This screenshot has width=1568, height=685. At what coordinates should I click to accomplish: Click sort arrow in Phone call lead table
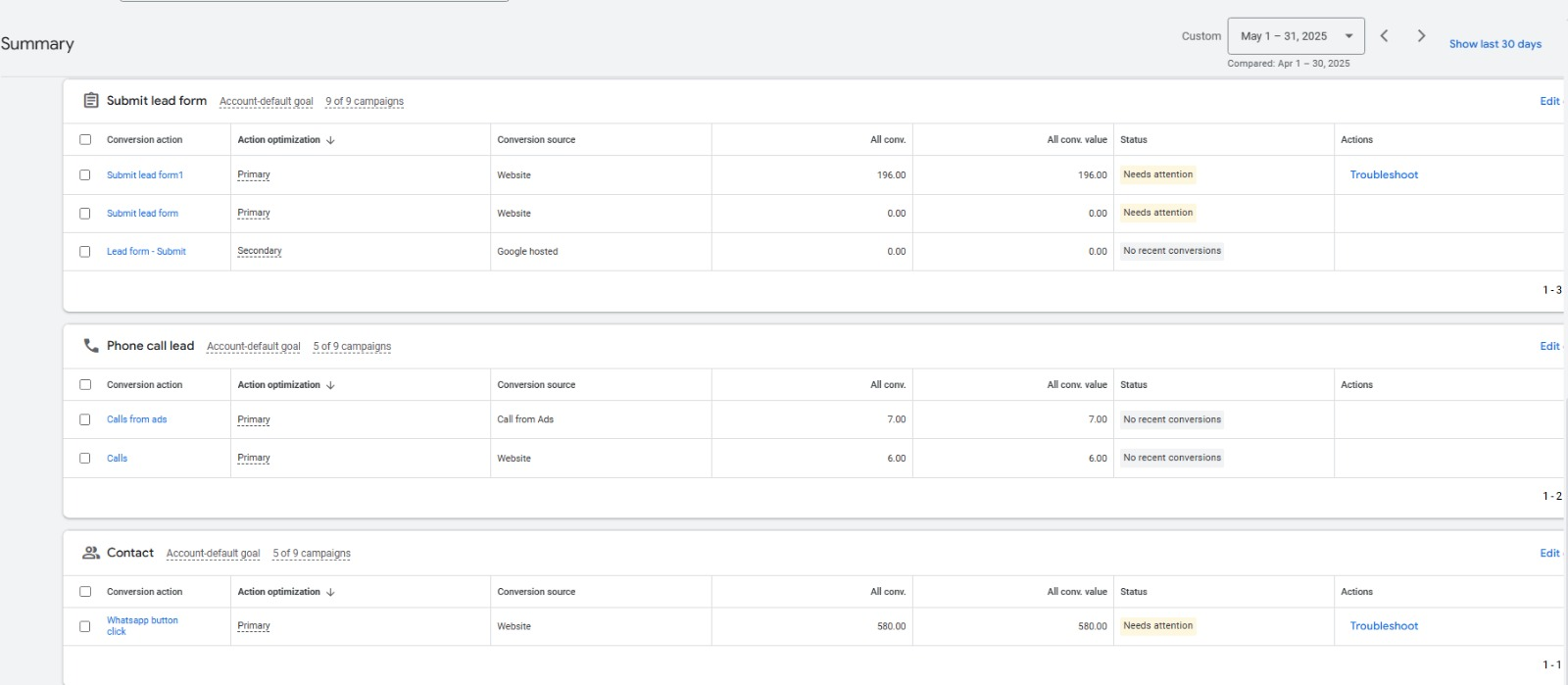[x=330, y=385]
